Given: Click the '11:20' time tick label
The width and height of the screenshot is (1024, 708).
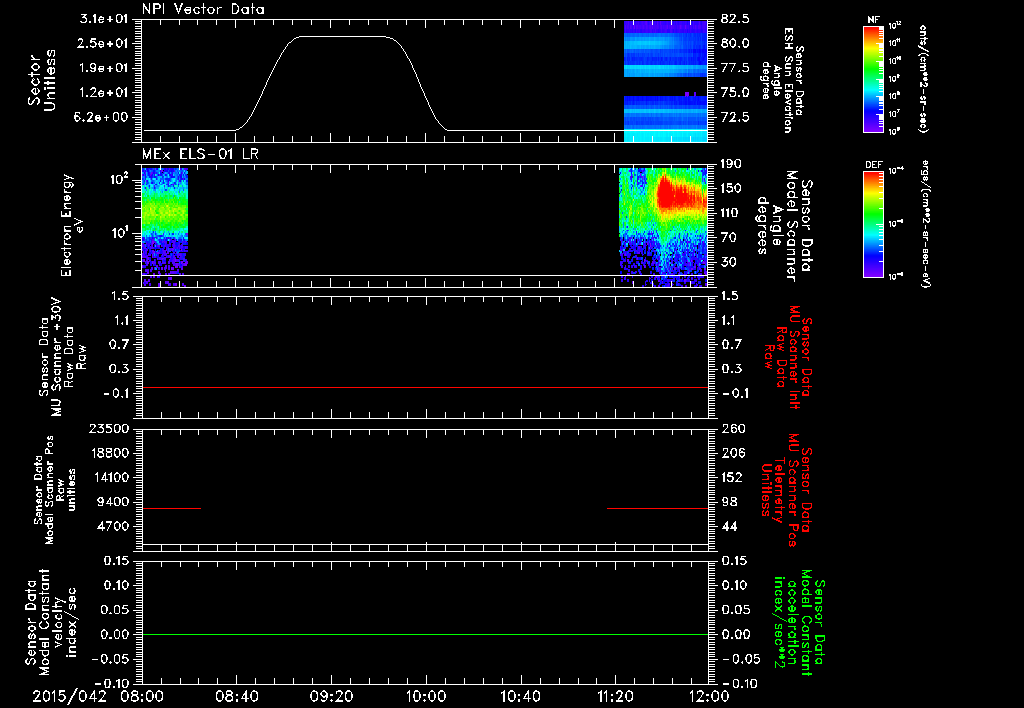Looking at the screenshot, I should point(615,696).
